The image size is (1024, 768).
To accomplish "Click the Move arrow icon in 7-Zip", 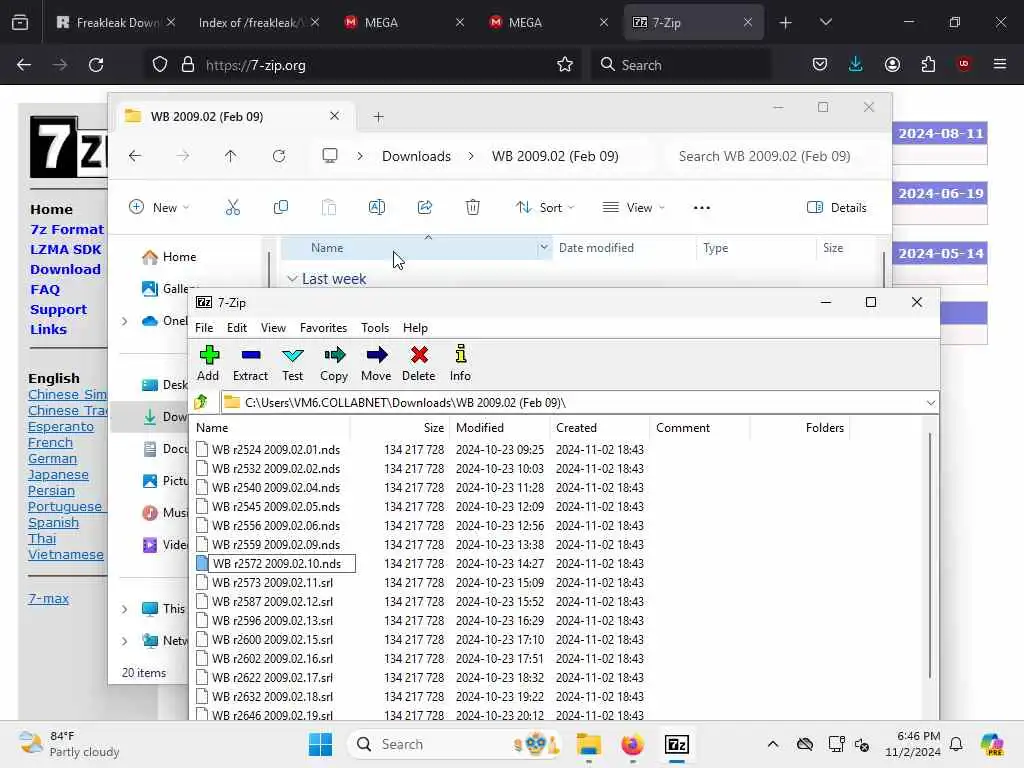I will pos(376,363).
